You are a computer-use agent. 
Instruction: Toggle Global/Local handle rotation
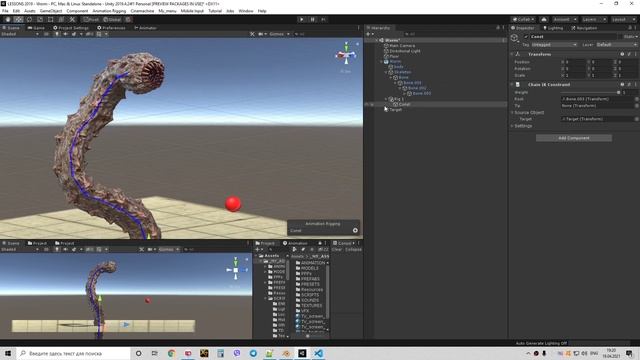pos(112,20)
